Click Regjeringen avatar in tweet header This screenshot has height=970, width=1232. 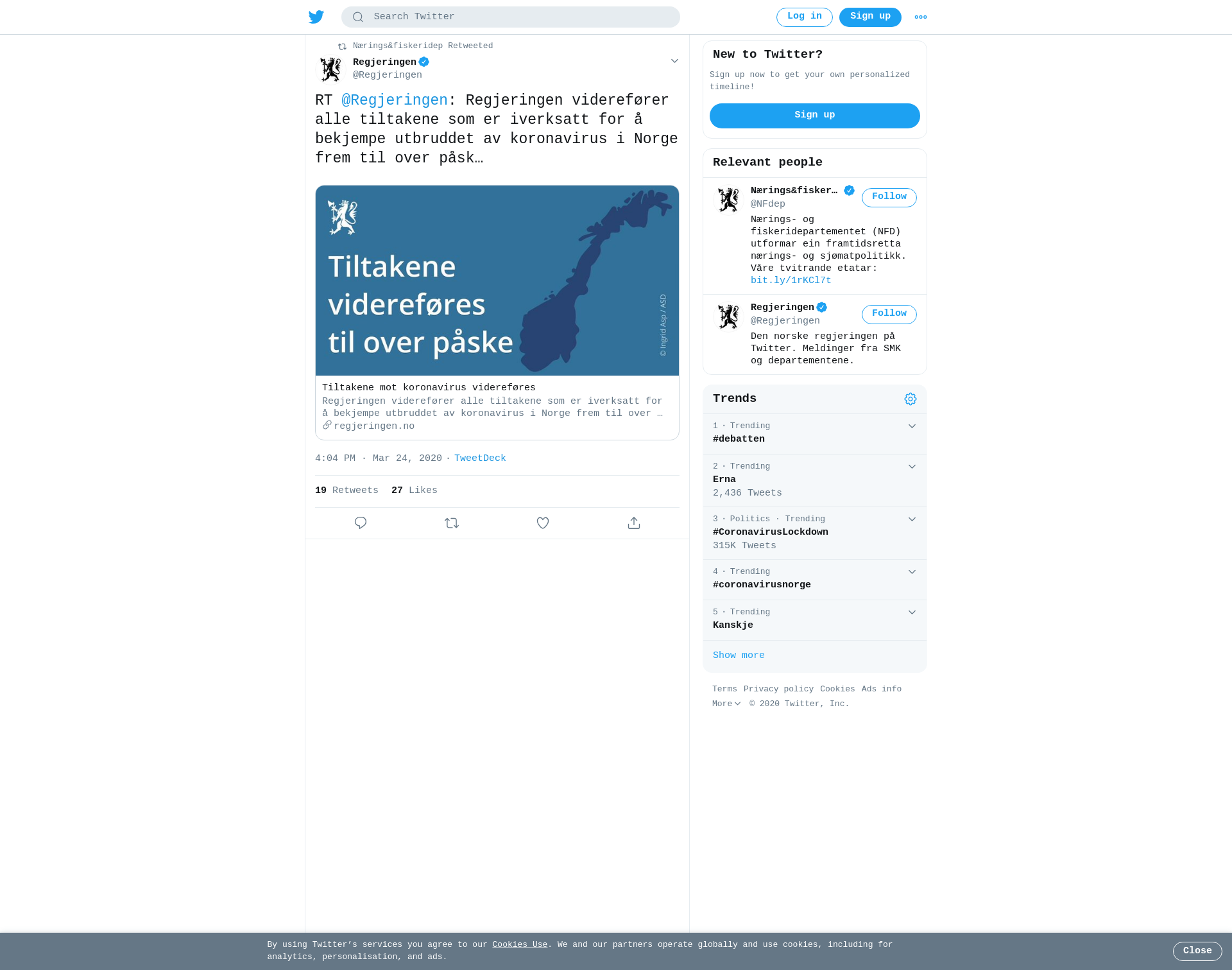[x=331, y=69]
